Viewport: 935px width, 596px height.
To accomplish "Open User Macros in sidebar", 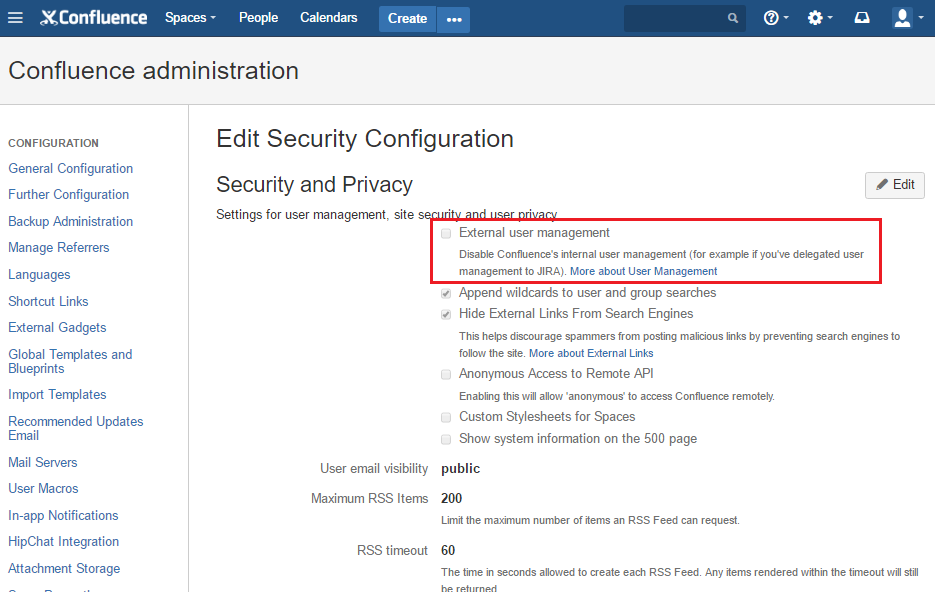I will point(44,489).
